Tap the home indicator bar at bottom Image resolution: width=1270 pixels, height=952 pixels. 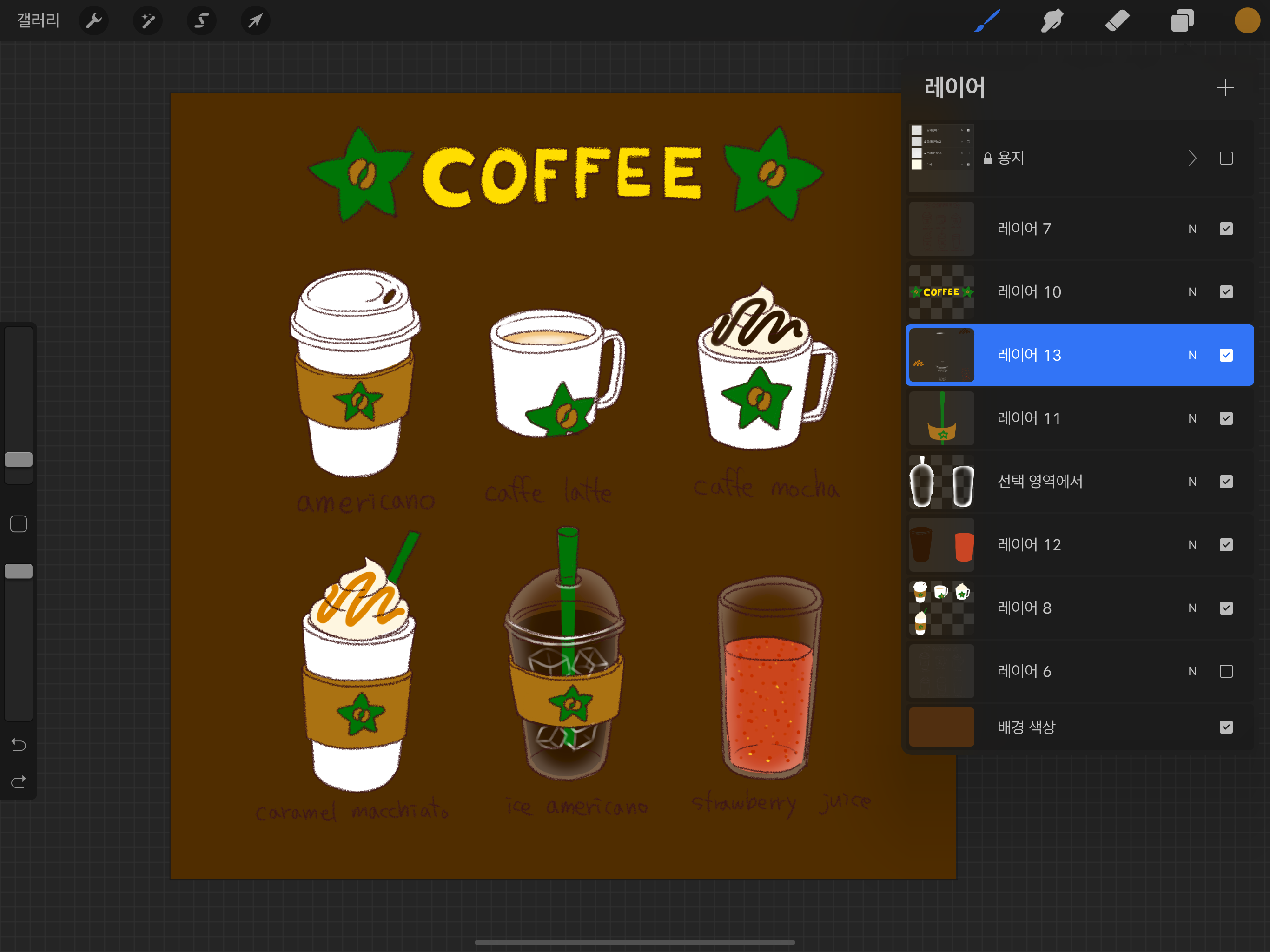[x=635, y=942]
